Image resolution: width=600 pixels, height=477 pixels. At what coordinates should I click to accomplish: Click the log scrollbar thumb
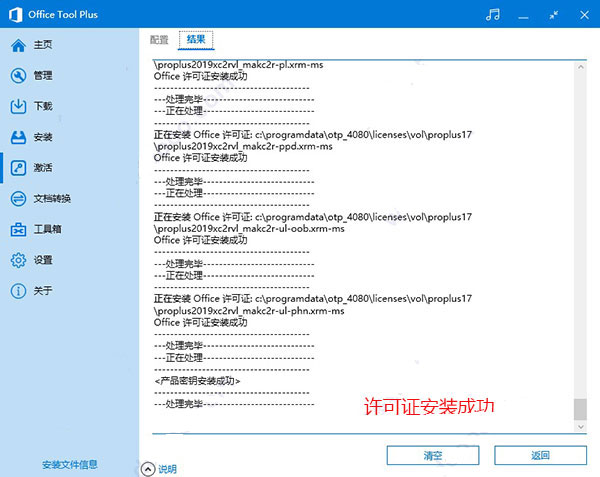pyautogui.click(x=580, y=409)
